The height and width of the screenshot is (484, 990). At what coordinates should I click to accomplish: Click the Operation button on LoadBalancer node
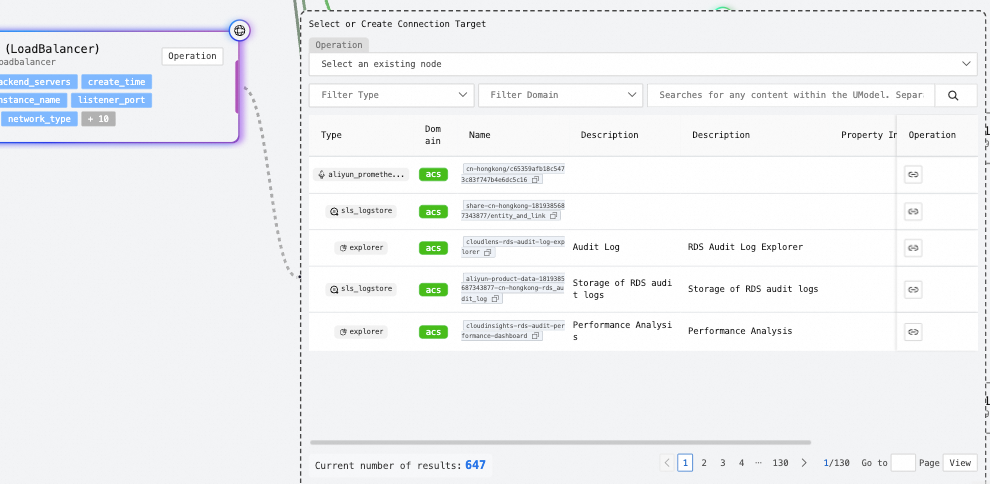tap(193, 56)
